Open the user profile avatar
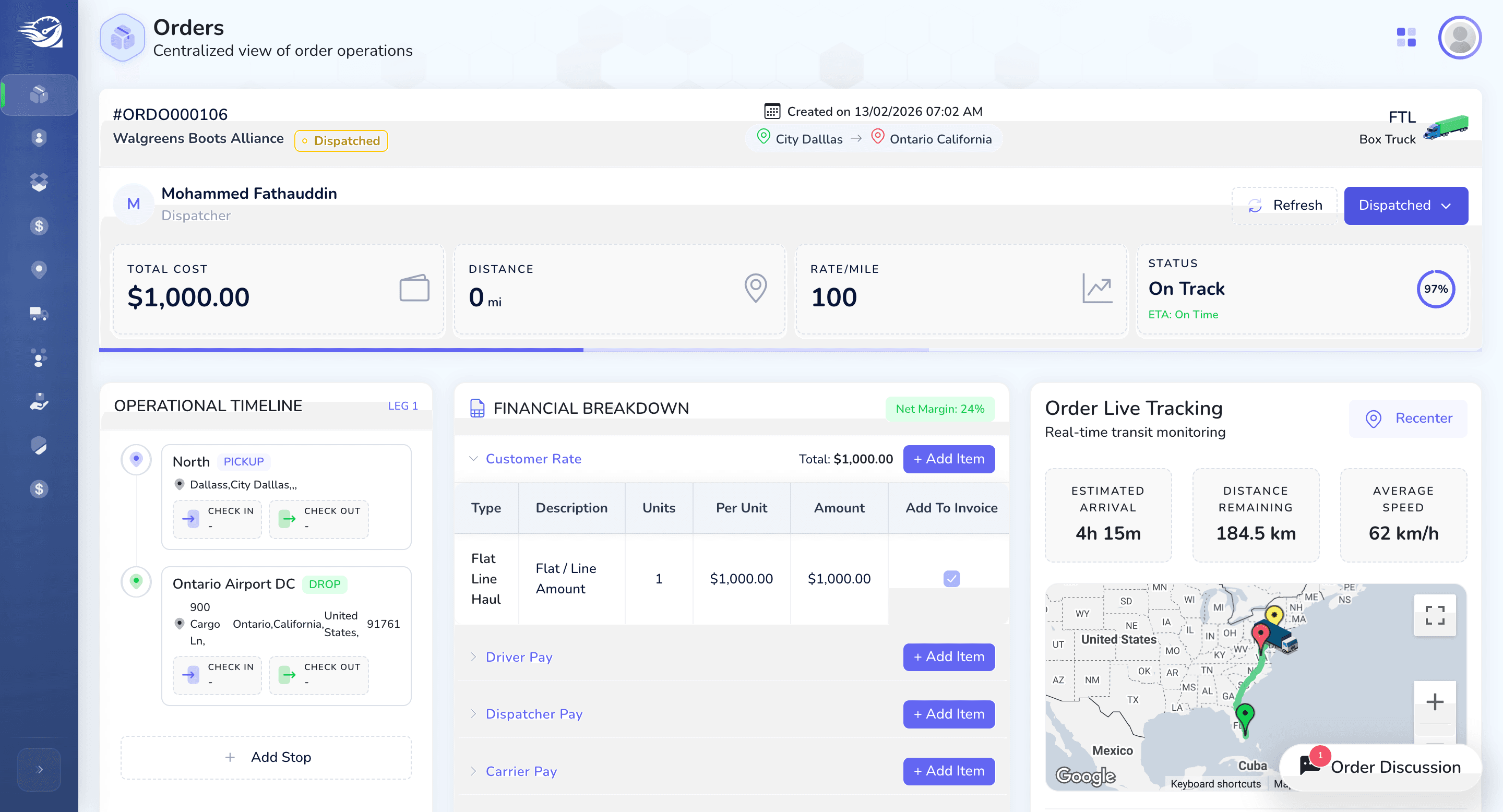1503x812 pixels. tap(1460, 38)
